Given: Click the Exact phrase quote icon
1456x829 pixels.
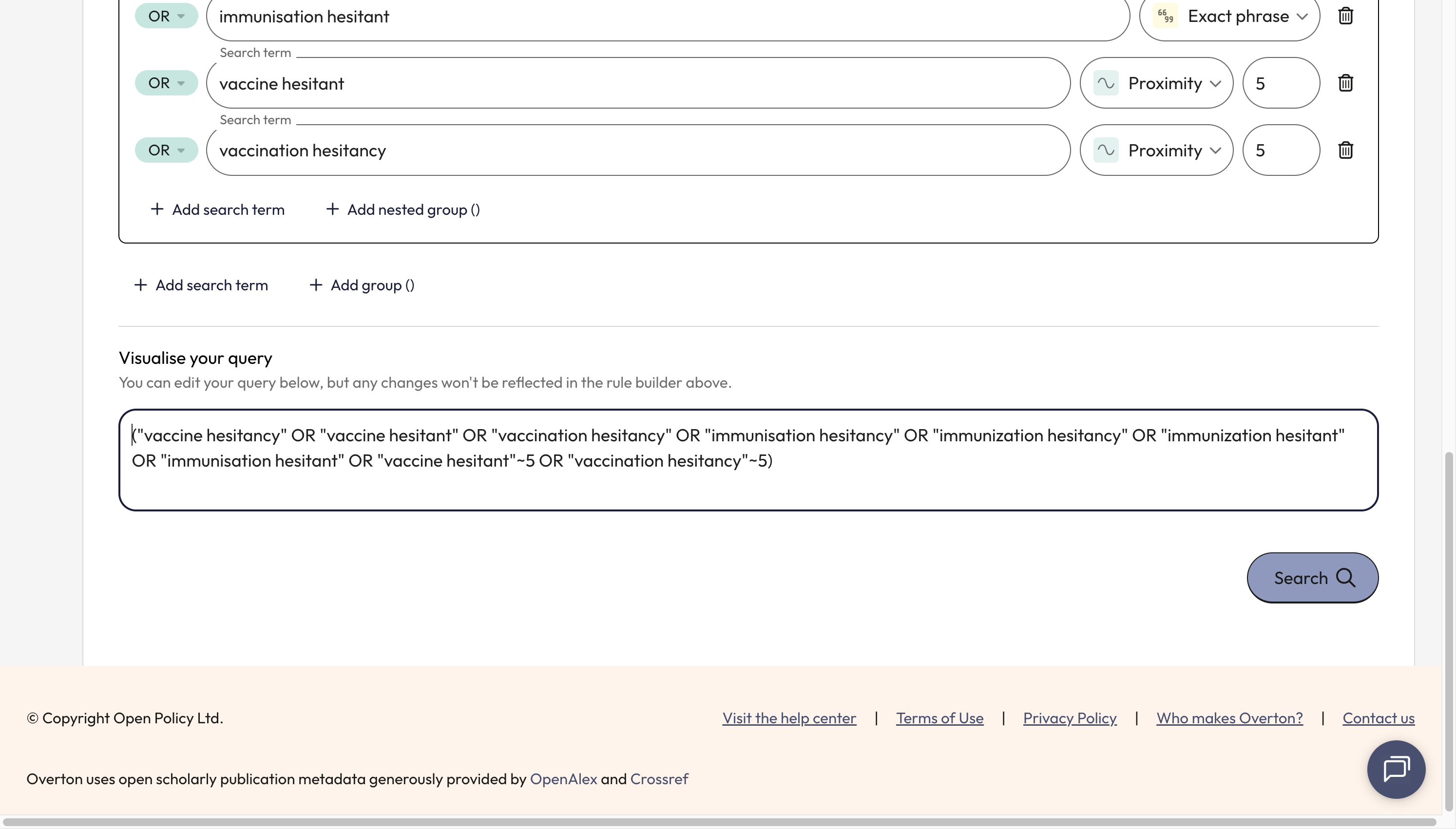Looking at the screenshot, I should pos(1165,16).
